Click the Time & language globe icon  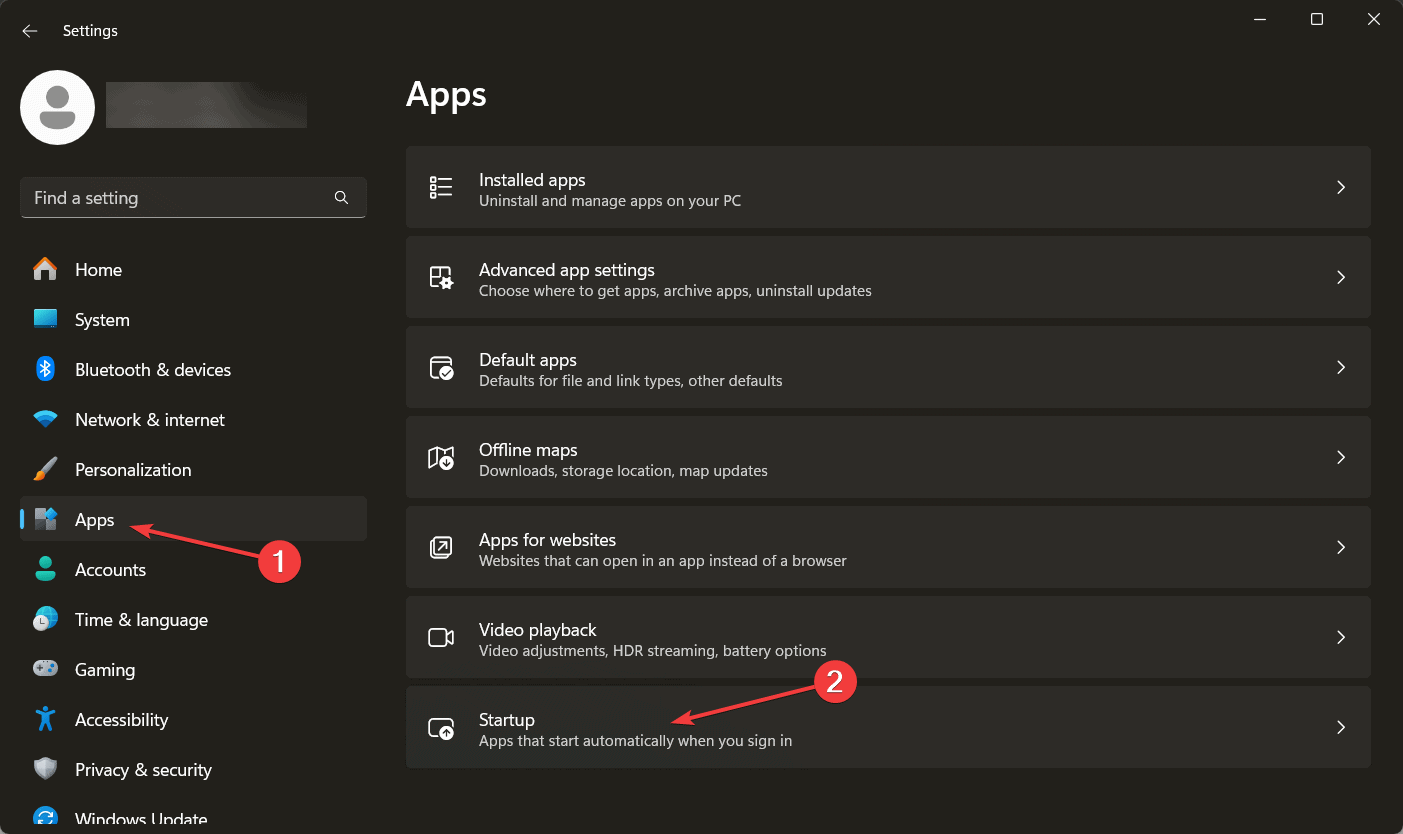tap(45, 620)
